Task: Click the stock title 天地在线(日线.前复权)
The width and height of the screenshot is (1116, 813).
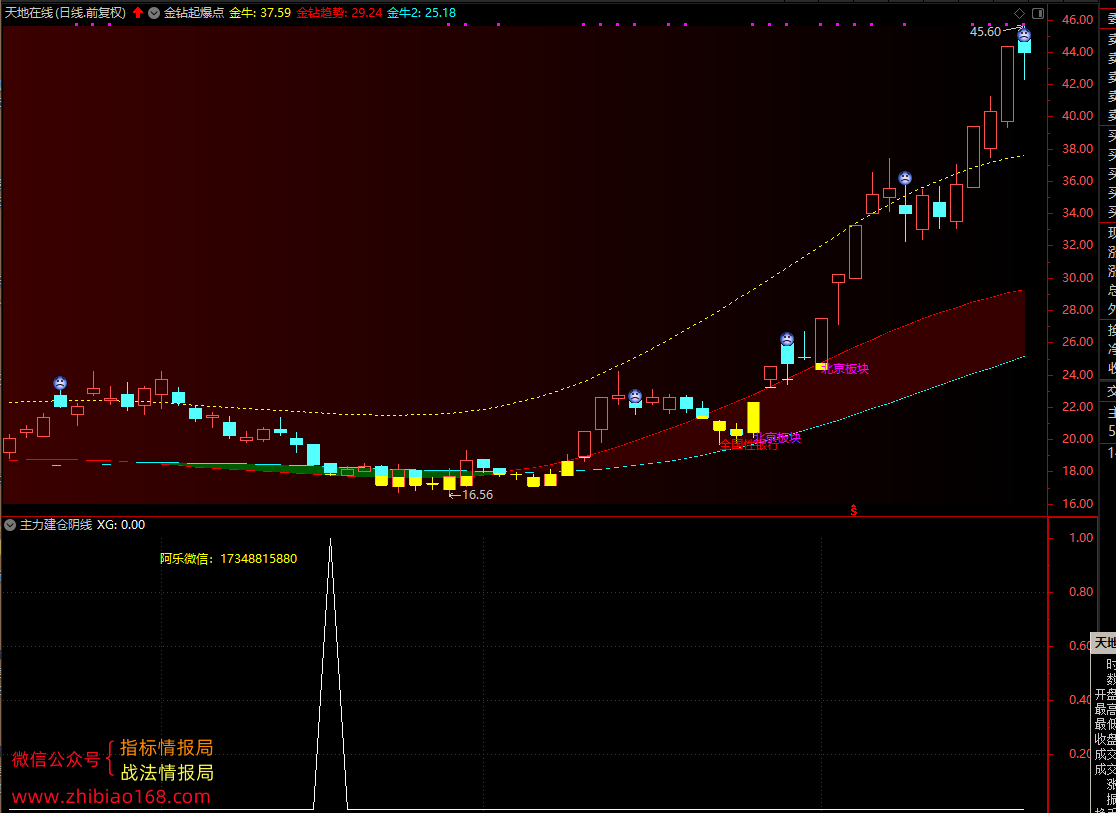Action: click(65, 13)
